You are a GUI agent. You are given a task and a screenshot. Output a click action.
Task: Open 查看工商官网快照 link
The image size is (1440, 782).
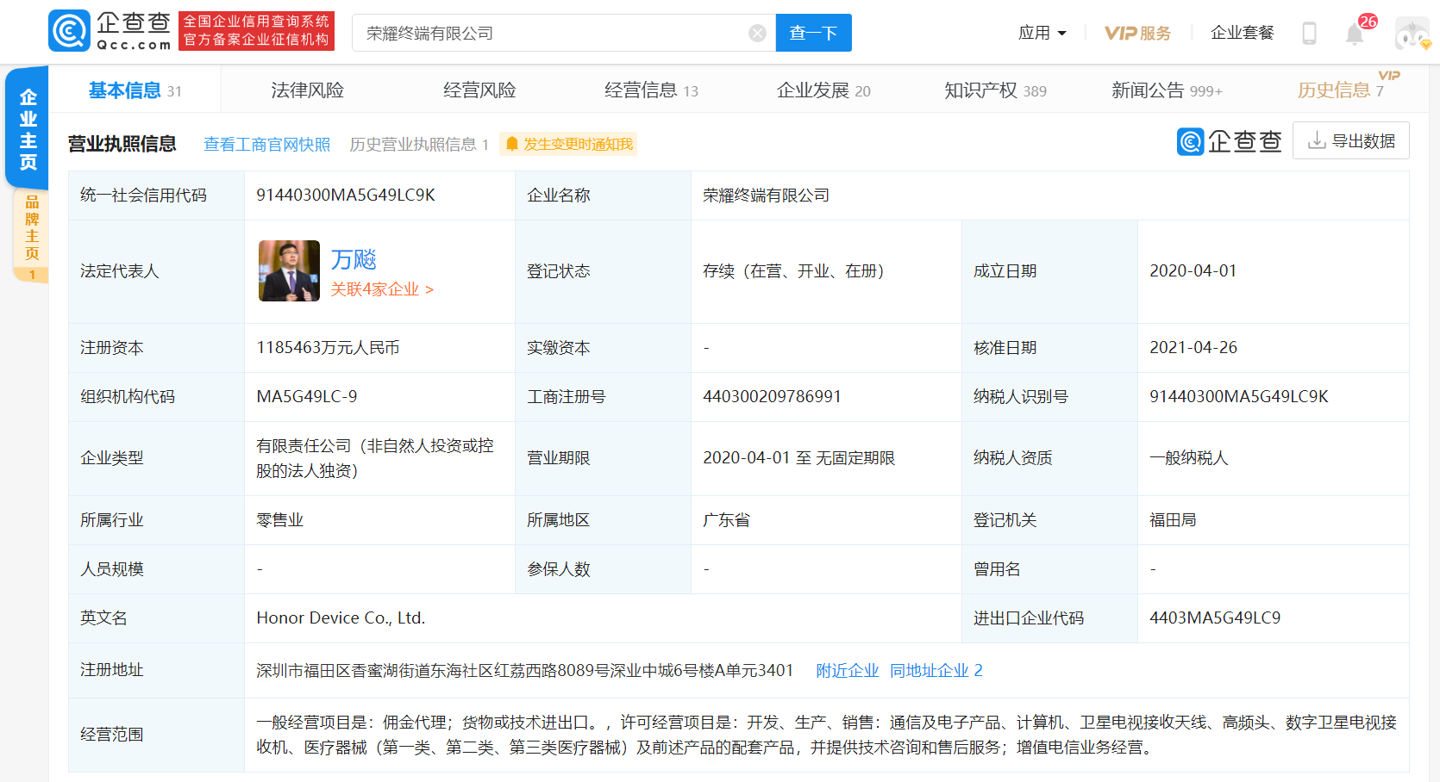pos(267,144)
